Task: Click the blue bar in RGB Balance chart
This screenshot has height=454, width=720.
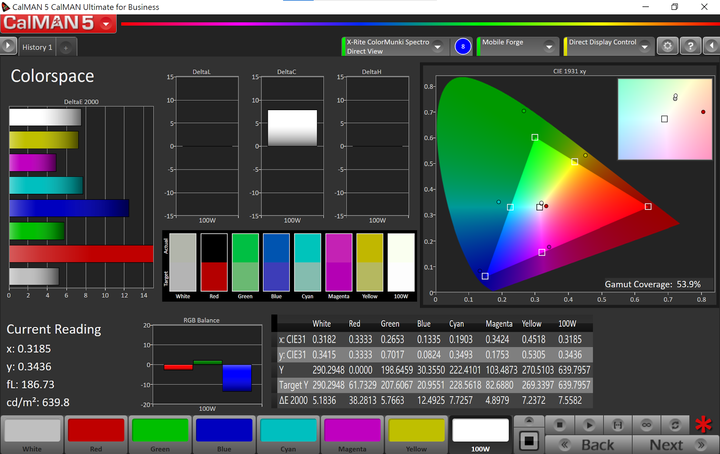Action: pyautogui.click(x=237, y=378)
